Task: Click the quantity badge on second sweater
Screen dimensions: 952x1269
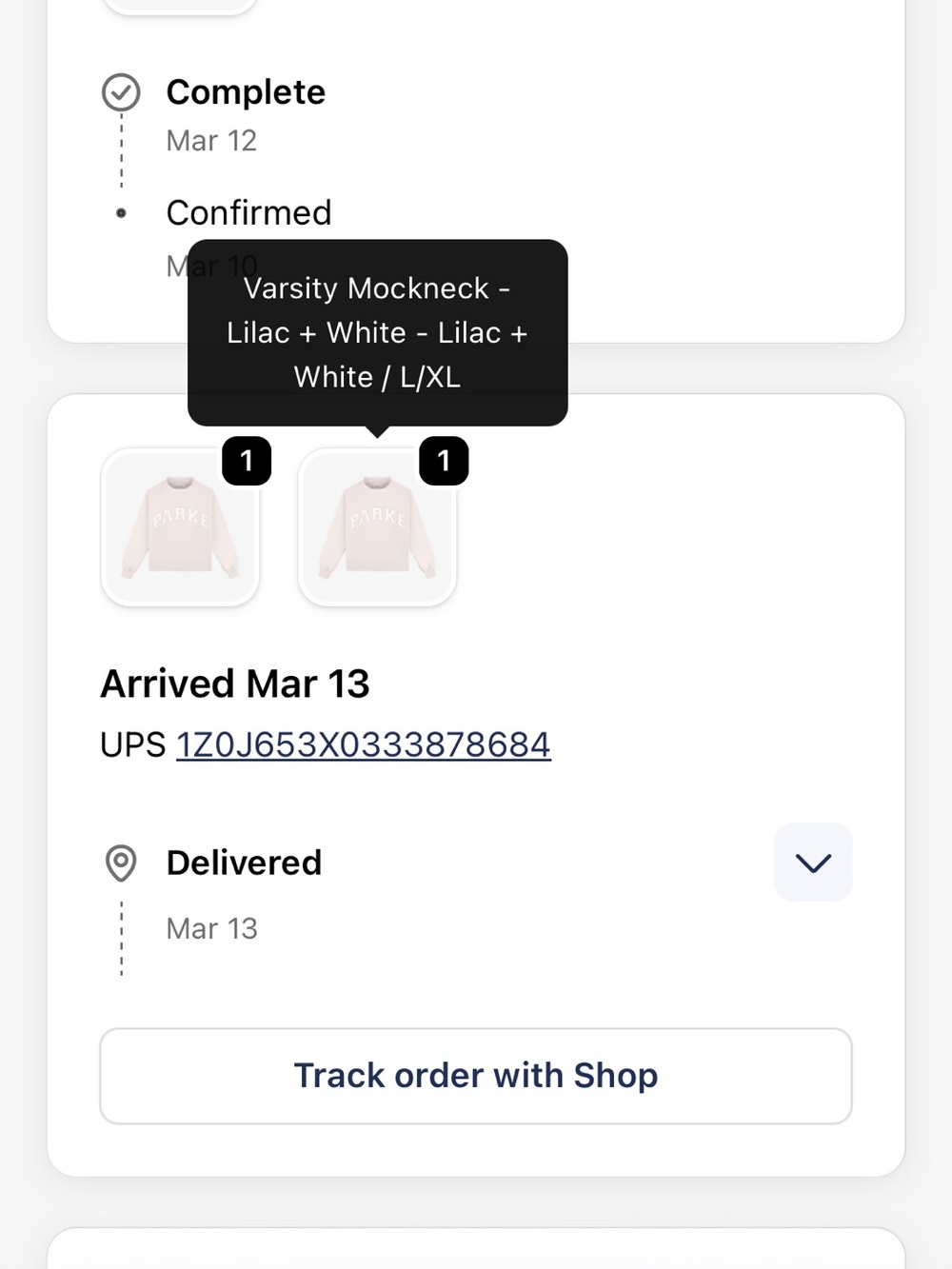Action: coord(444,461)
